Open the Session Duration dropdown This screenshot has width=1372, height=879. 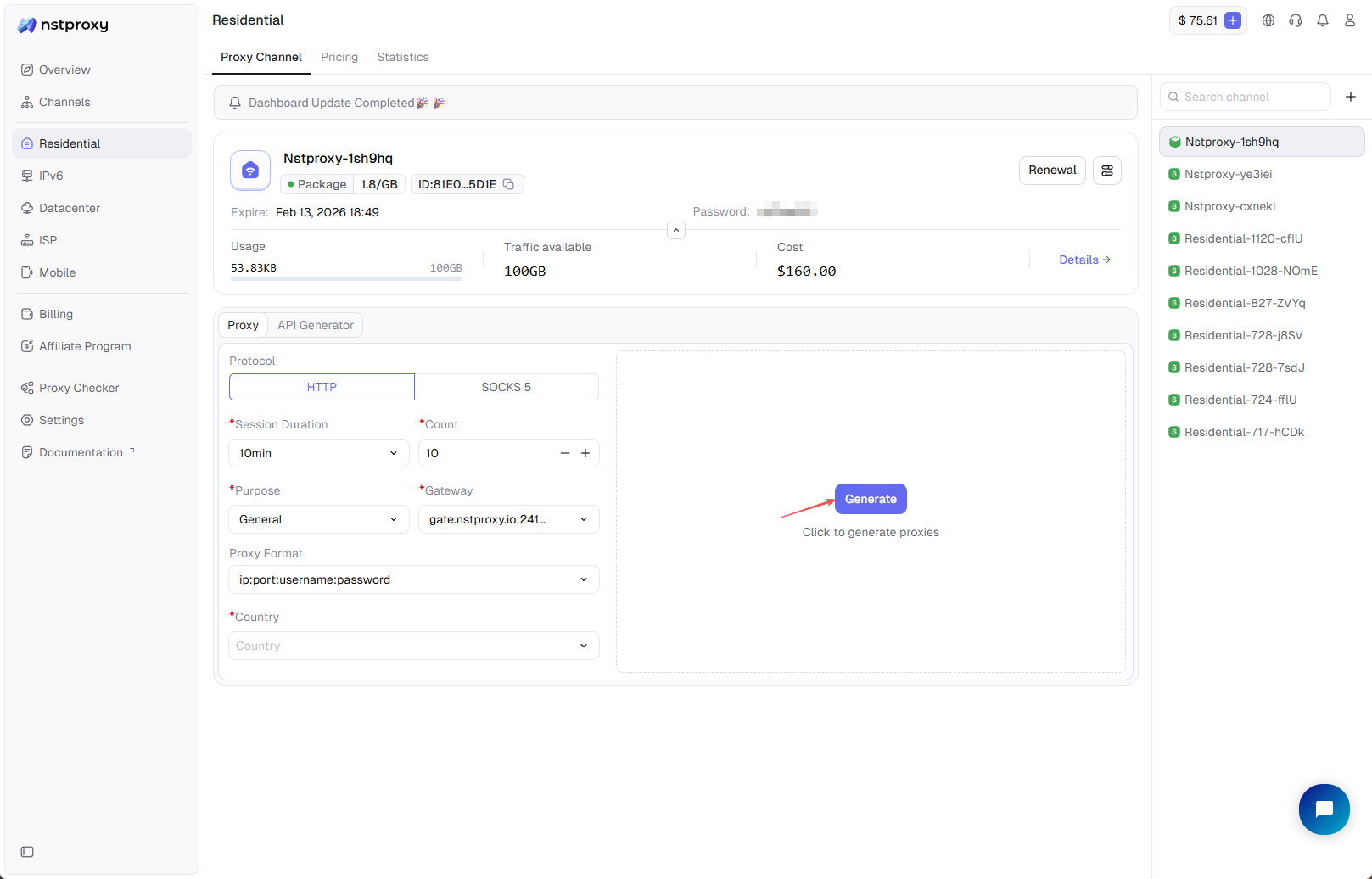(318, 453)
